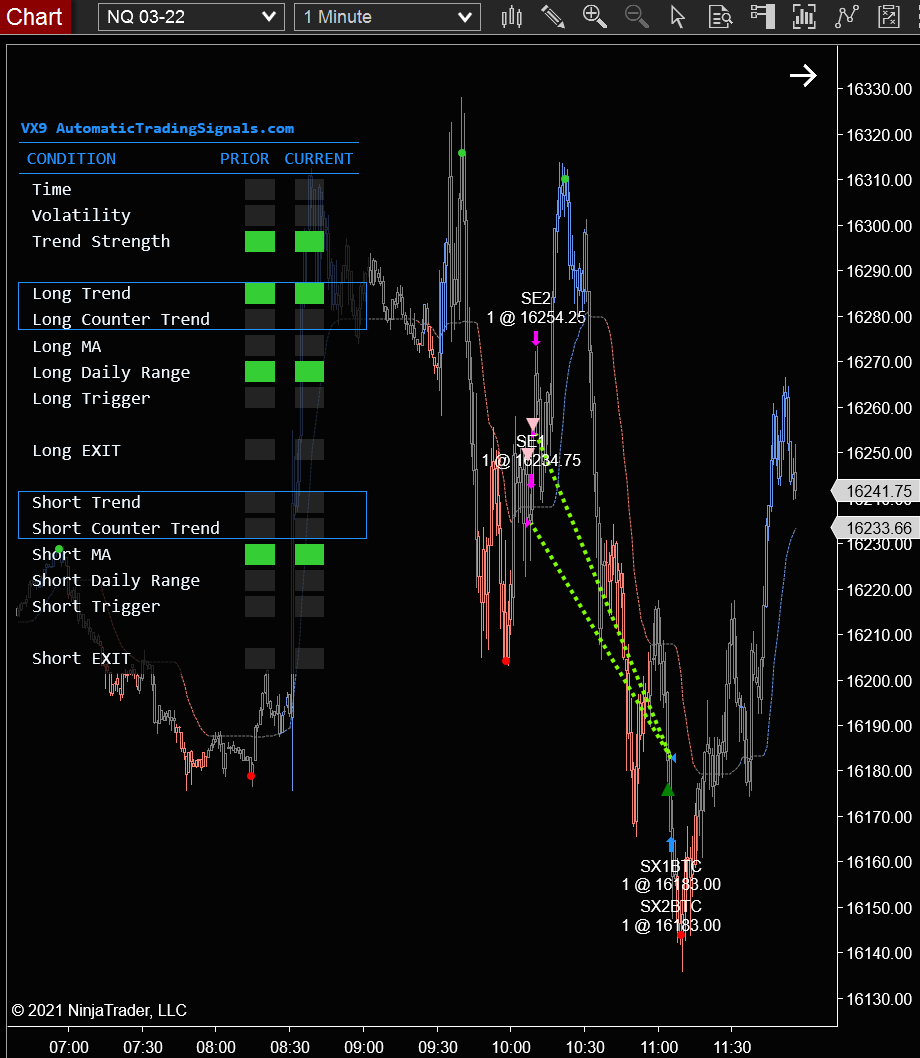Screen dimensions: 920x1058
Task: Open the Data Box icon
Action: pyautogui.click(x=719, y=16)
